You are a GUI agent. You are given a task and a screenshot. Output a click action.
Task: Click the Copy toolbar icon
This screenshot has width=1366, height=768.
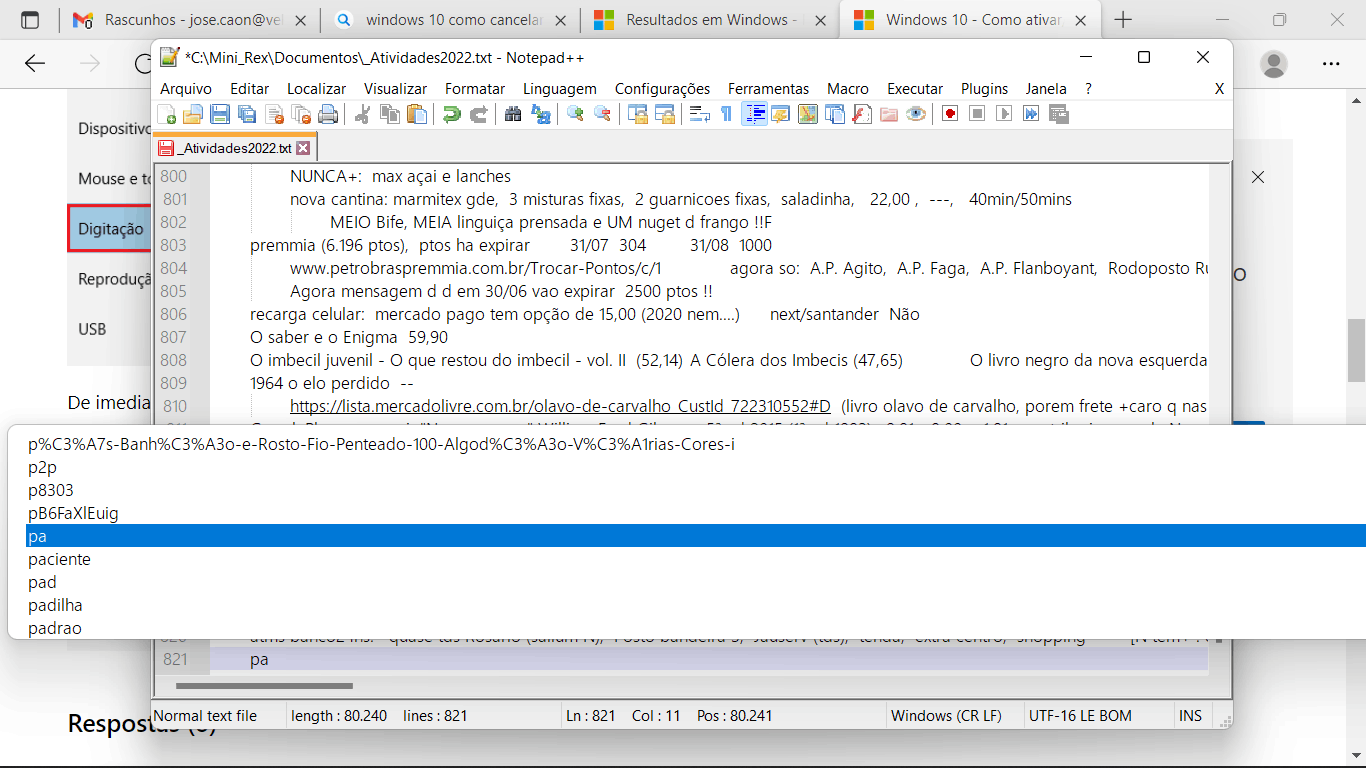pyautogui.click(x=390, y=114)
